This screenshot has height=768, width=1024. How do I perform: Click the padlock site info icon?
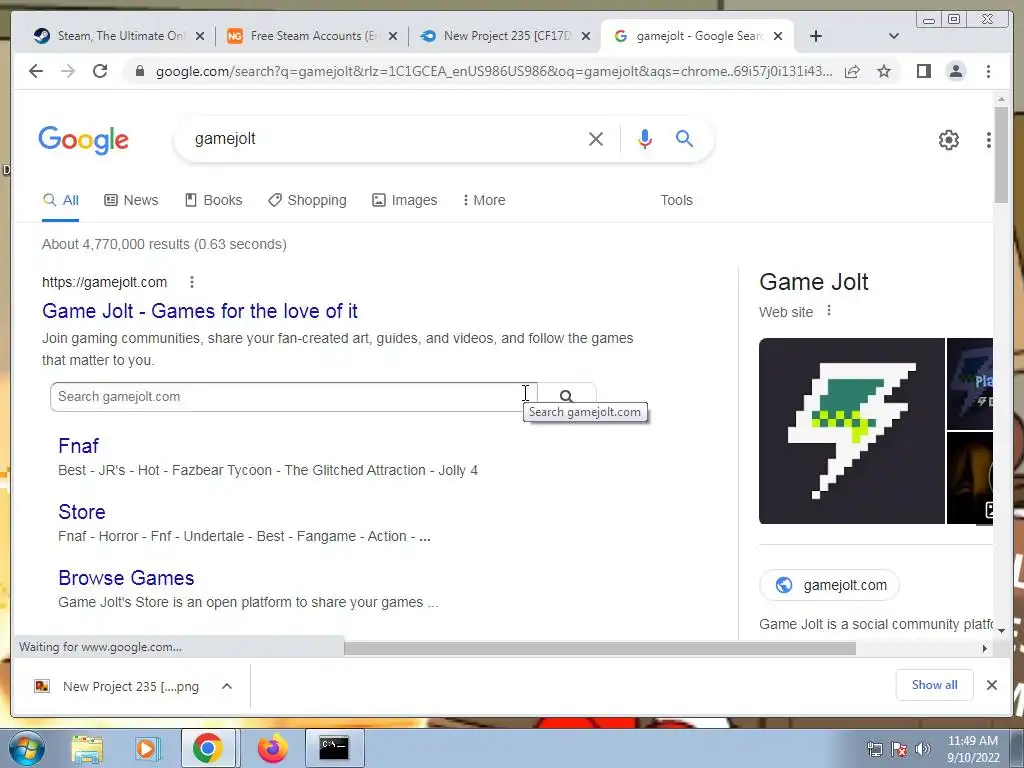coord(139,71)
